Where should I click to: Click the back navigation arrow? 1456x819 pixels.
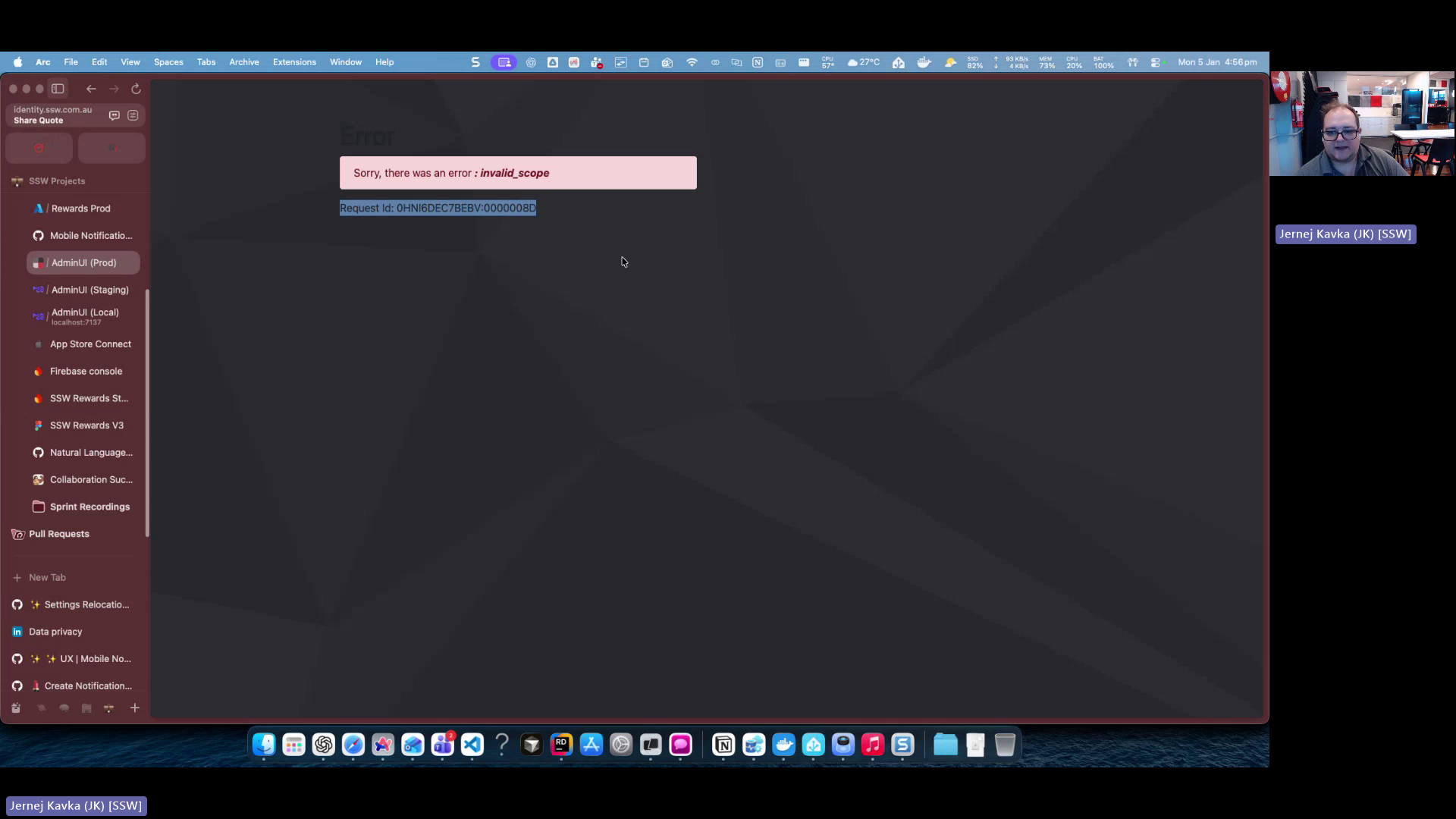(x=91, y=89)
